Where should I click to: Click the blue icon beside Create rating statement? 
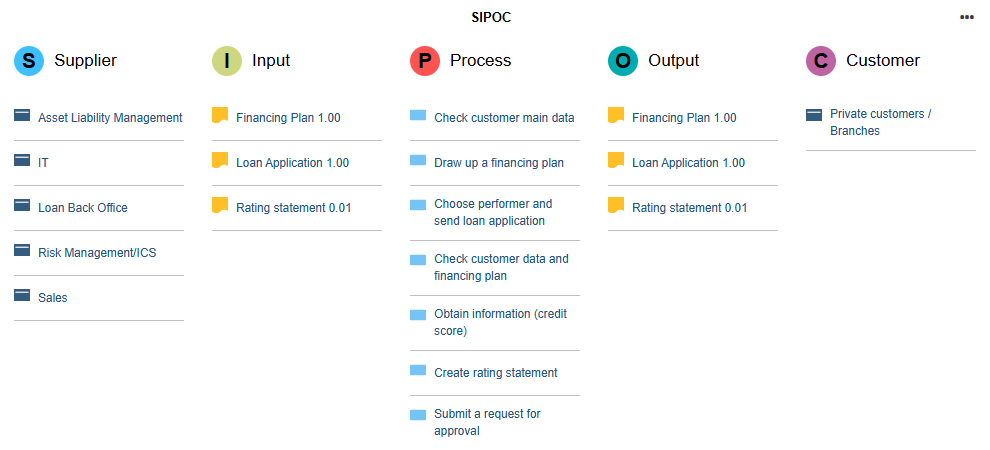pos(418,370)
